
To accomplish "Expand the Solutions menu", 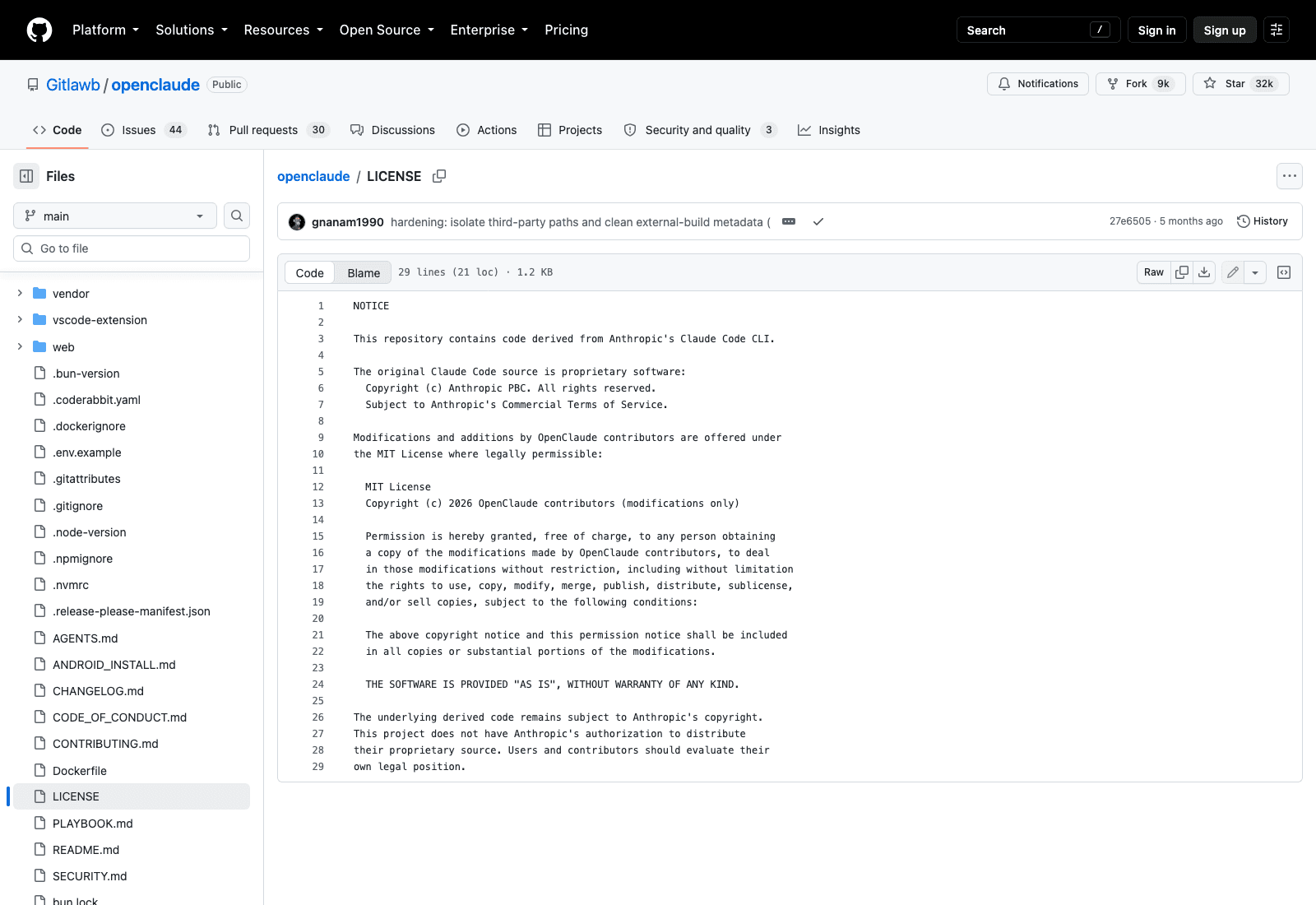I will pyautogui.click(x=192, y=30).
